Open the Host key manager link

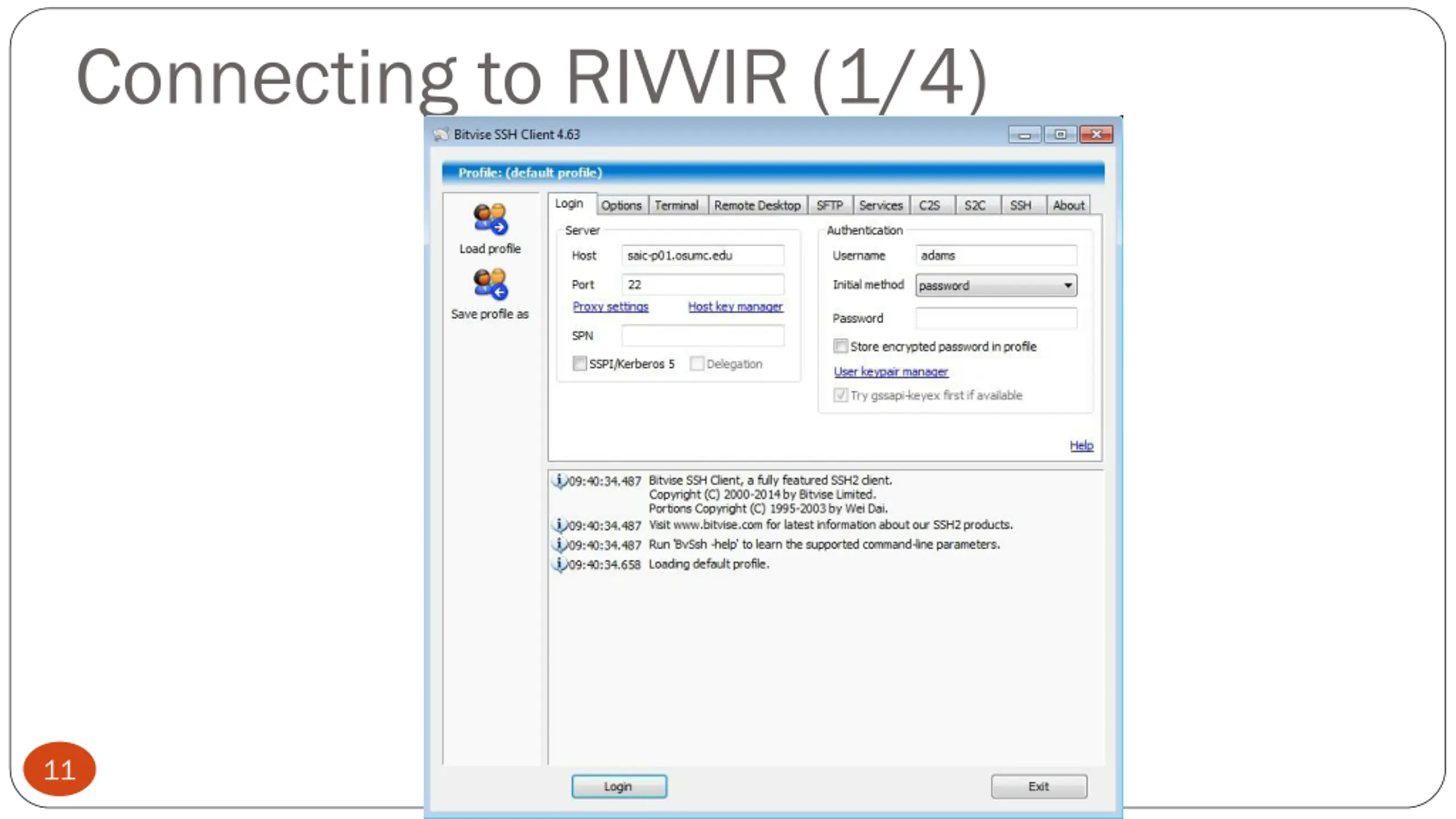(735, 307)
